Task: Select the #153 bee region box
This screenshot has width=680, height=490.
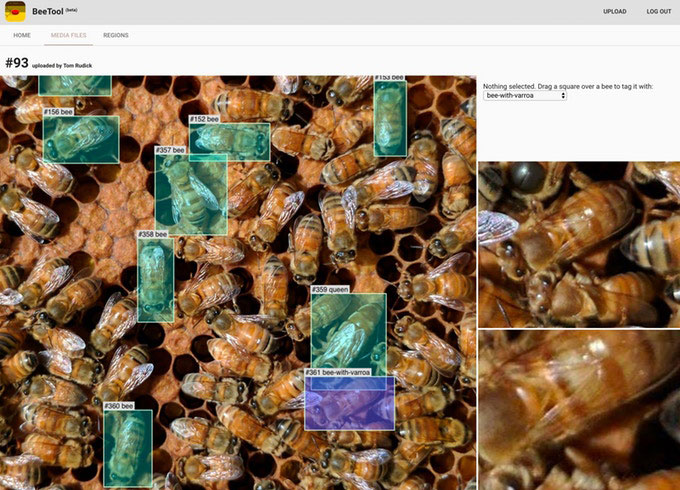Action: (x=390, y=118)
